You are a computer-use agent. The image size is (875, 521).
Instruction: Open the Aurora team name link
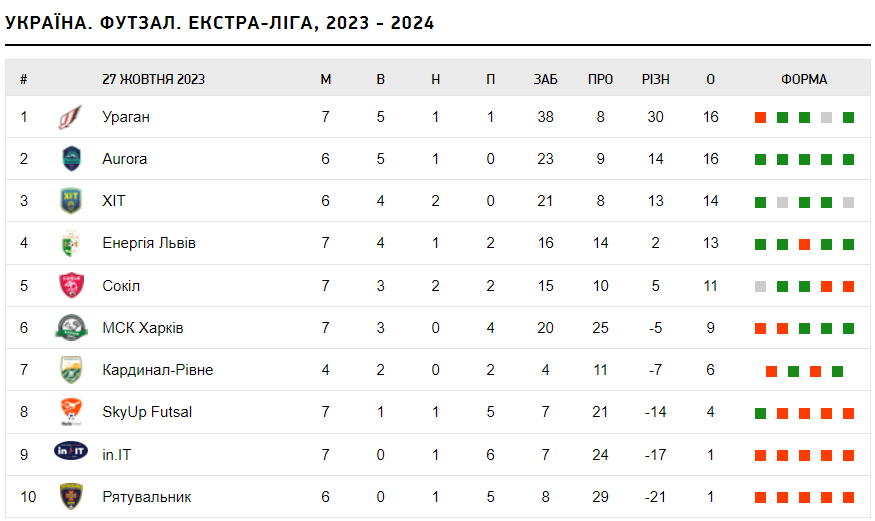[x=124, y=159]
